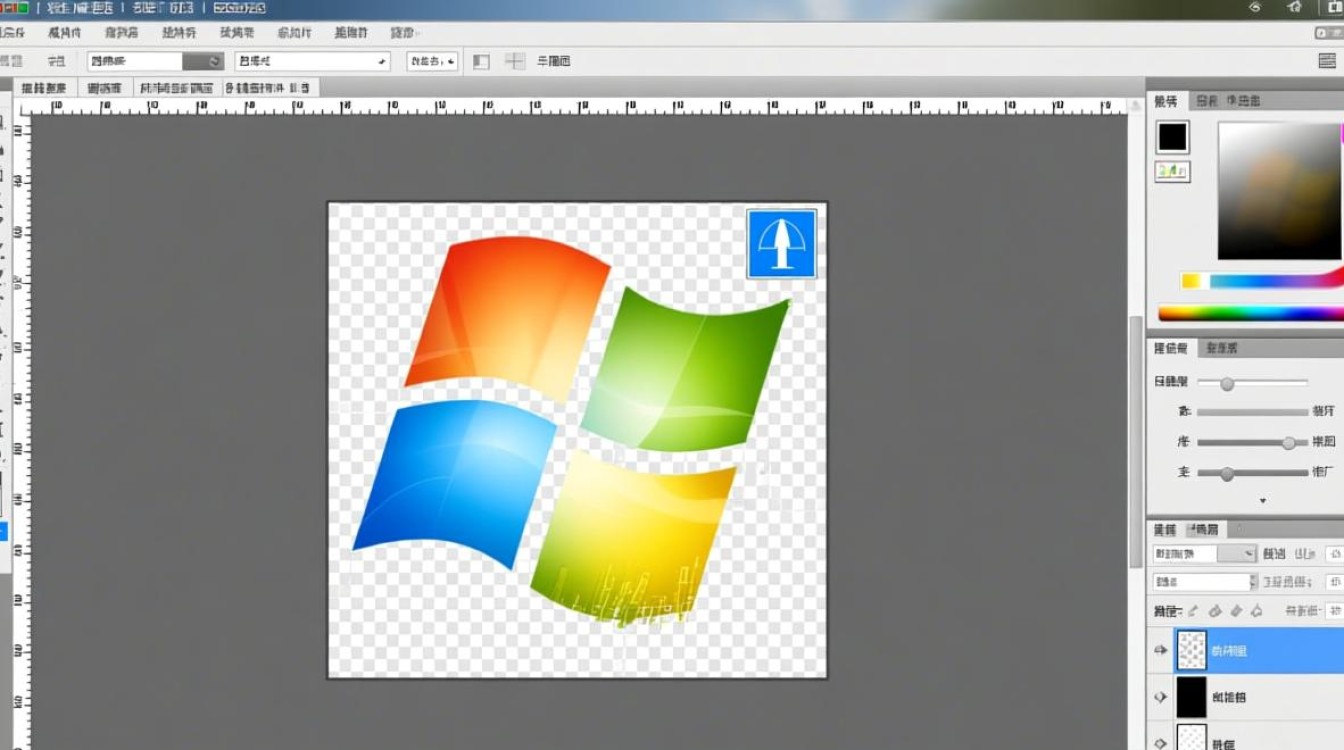Toggle visibility of the bottom transparent layer
This screenshot has height=750, width=1344.
[1160, 744]
